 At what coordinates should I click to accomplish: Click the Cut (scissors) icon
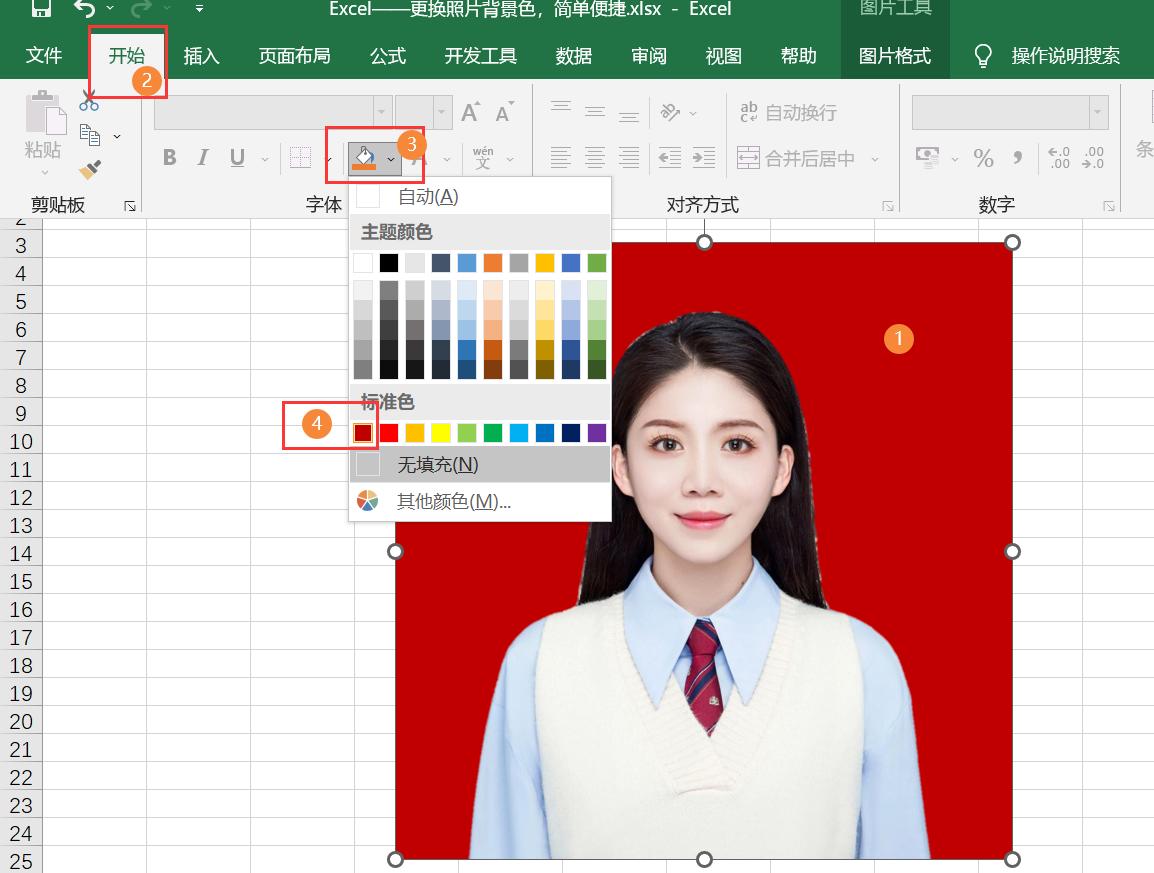[88, 100]
